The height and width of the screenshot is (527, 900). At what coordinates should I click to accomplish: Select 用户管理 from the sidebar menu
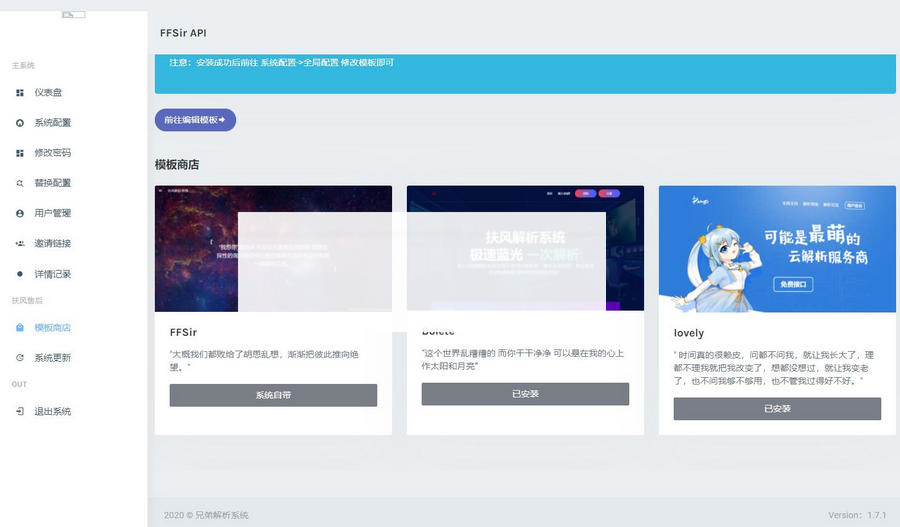pyautogui.click(x=52, y=213)
